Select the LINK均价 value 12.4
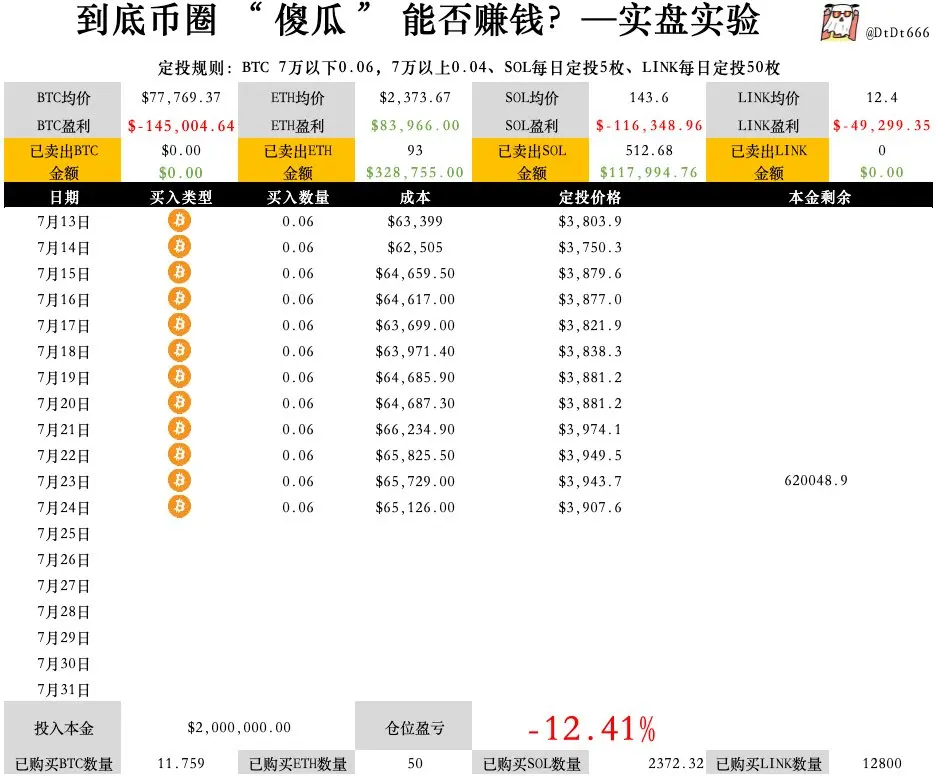The width and height of the screenshot is (936, 776). click(x=882, y=97)
